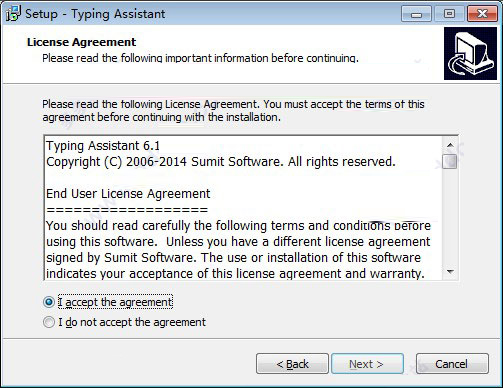Click the Typing Assistant 6.1 line

(x=103, y=146)
